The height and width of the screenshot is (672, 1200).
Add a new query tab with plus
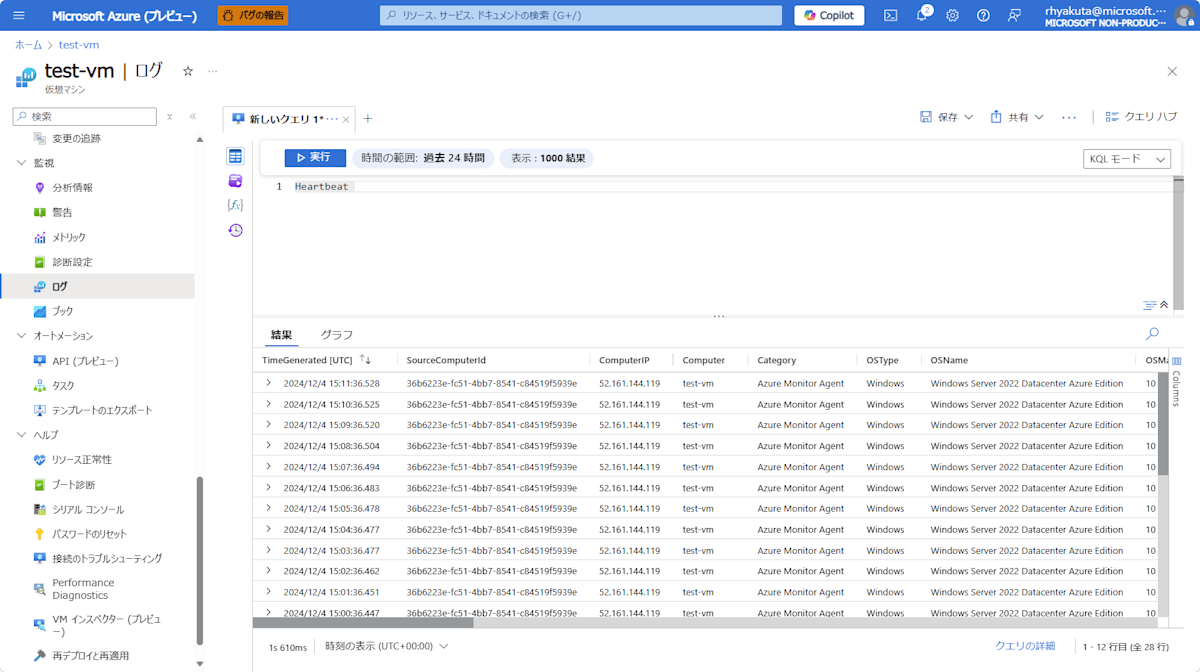tap(367, 118)
